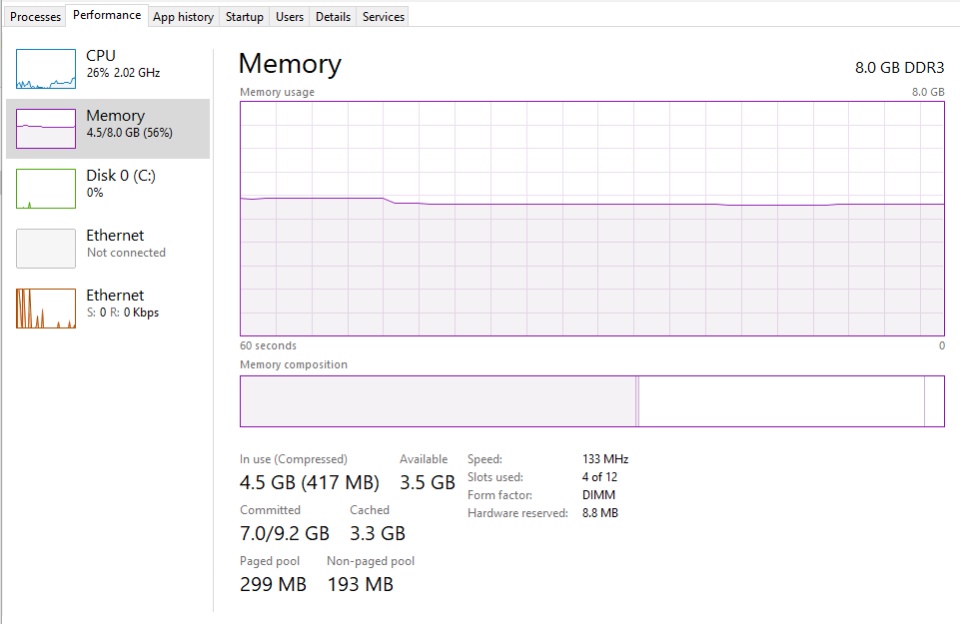
Task: Open the Startup tab
Action: 244,17
